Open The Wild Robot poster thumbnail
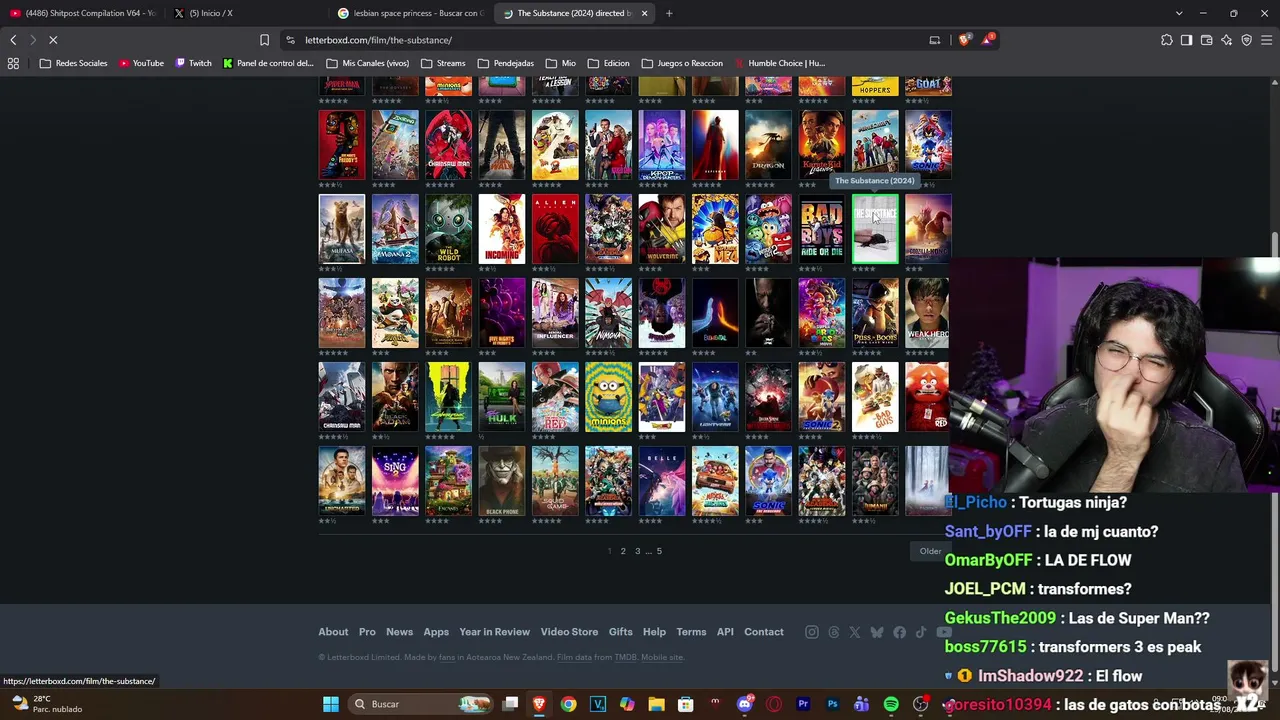 pyautogui.click(x=448, y=229)
